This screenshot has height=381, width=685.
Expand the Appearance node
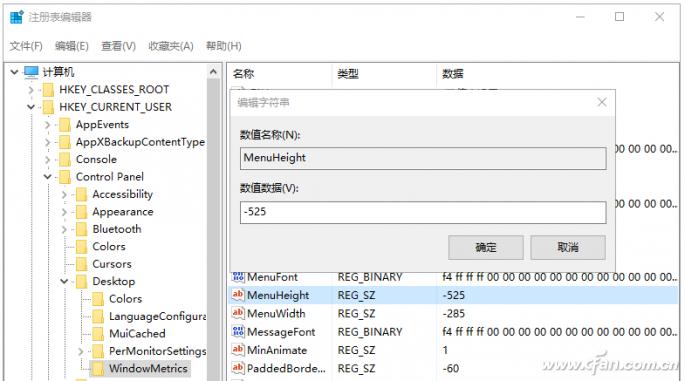64,212
